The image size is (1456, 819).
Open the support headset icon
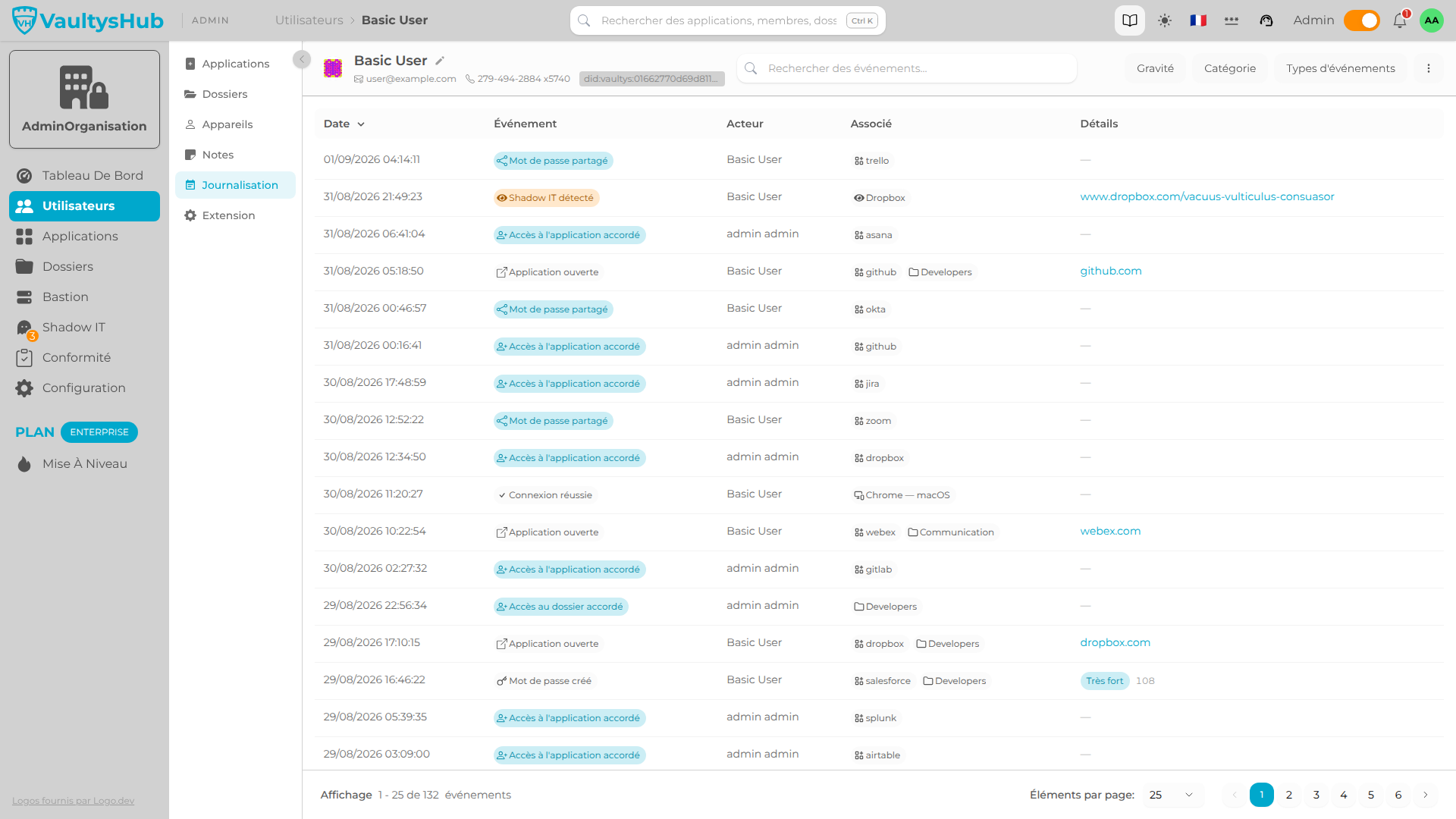tap(1266, 20)
